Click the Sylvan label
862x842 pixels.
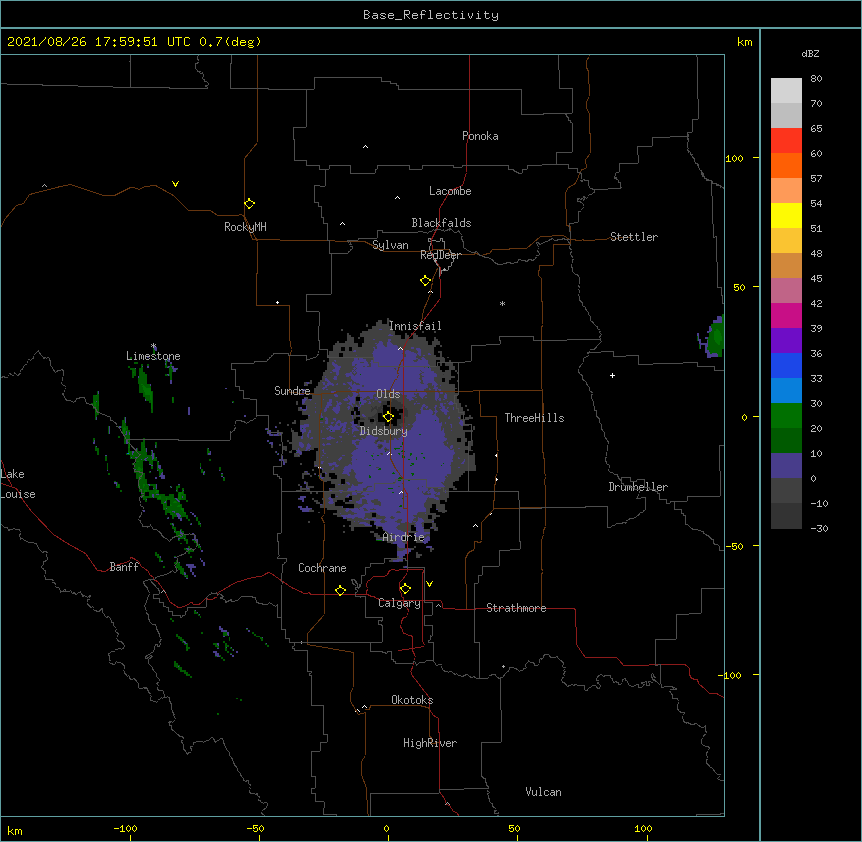pos(390,245)
